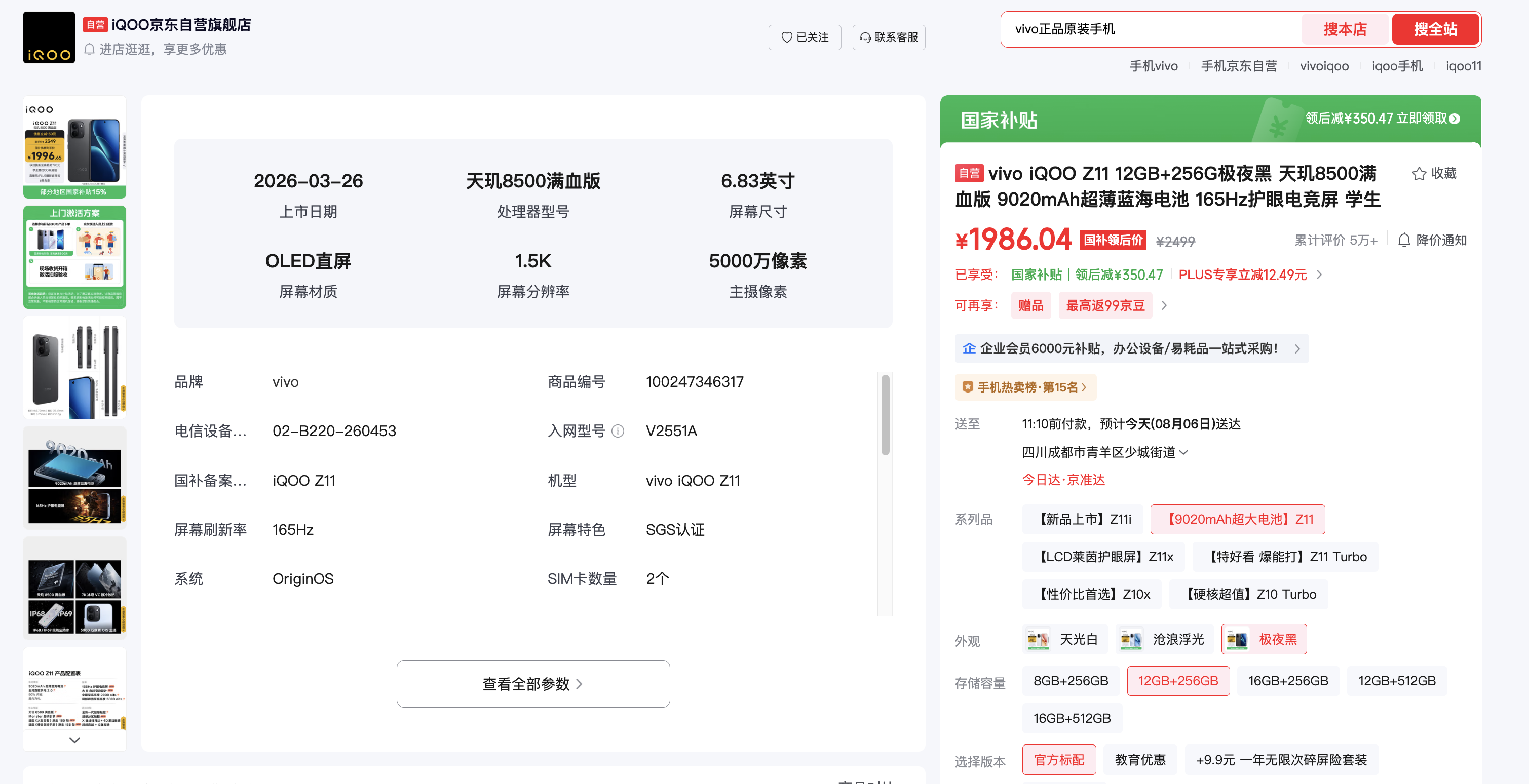The width and height of the screenshot is (1529, 784).
Task: Click the star icon to 收藏
Action: (x=1419, y=173)
